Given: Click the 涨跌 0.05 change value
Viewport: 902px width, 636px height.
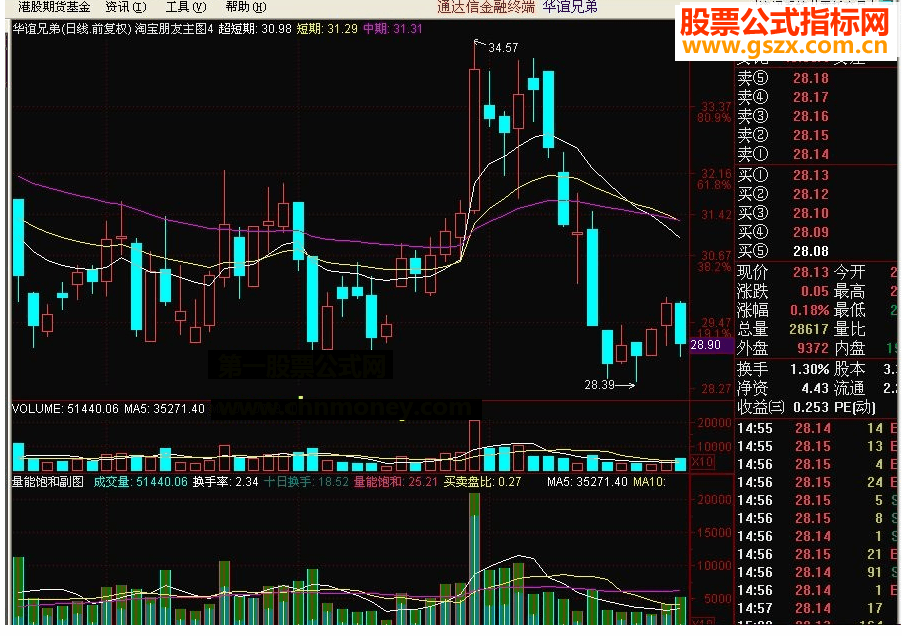Looking at the screenshot, I should point(815,291).
